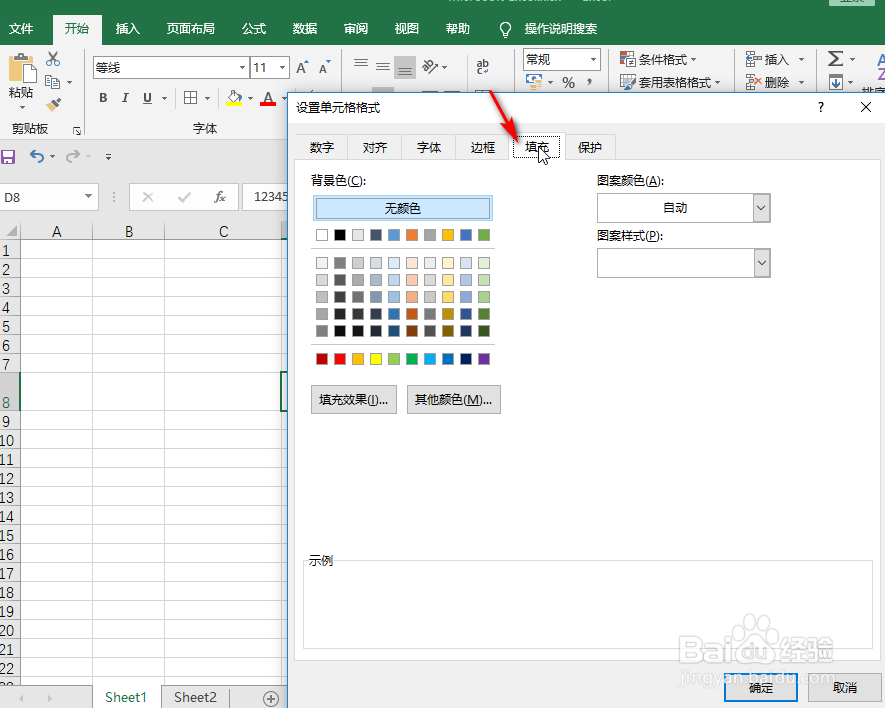The image size is (885, 708).
Task: Decrease font size with small A icon
Action: click(324, 68)
